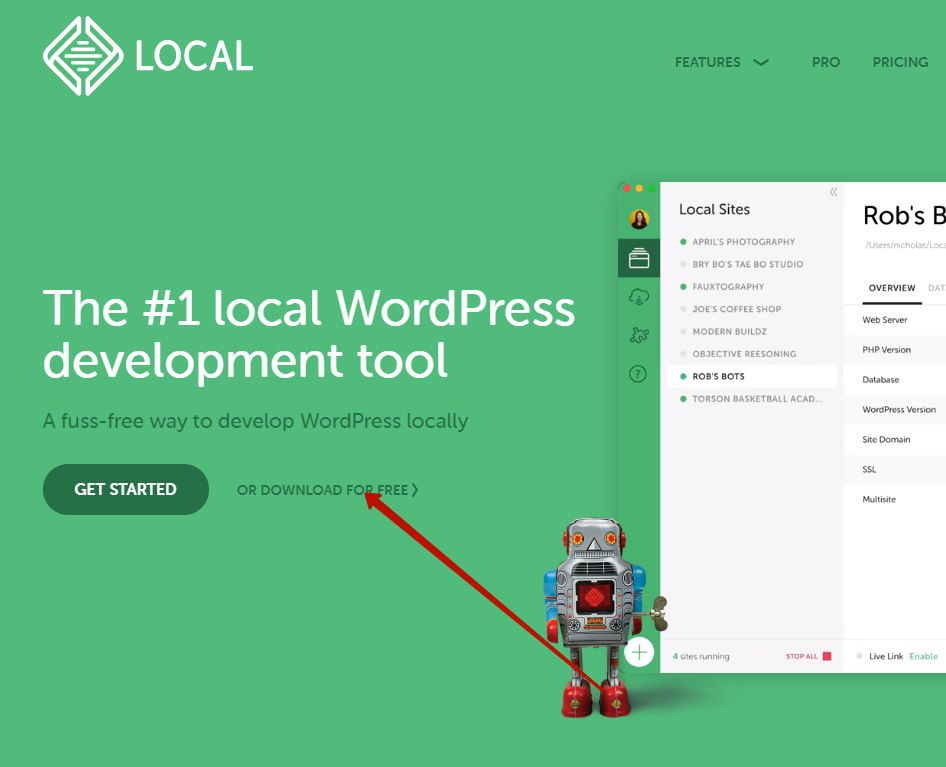Image resolution: width=946 pixels, height=767 pixels.
Task: Click the arrow chevron after DOWNLOAD FOR FREE
Action: point(414,490)
